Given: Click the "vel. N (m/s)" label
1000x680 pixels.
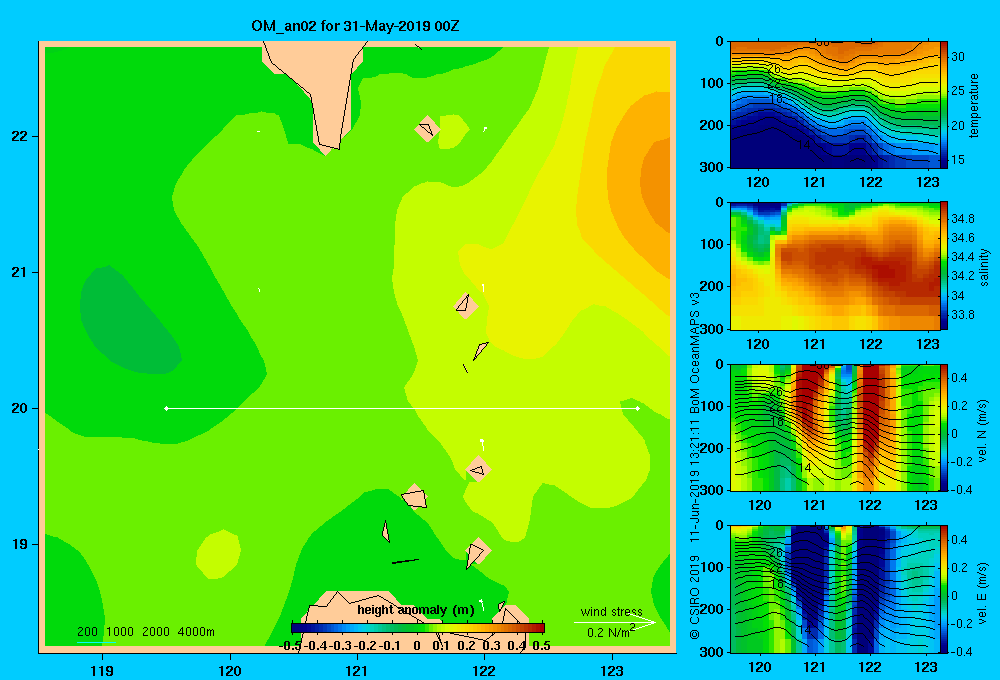Looking at the screenshot, I should tap(983, 431).
